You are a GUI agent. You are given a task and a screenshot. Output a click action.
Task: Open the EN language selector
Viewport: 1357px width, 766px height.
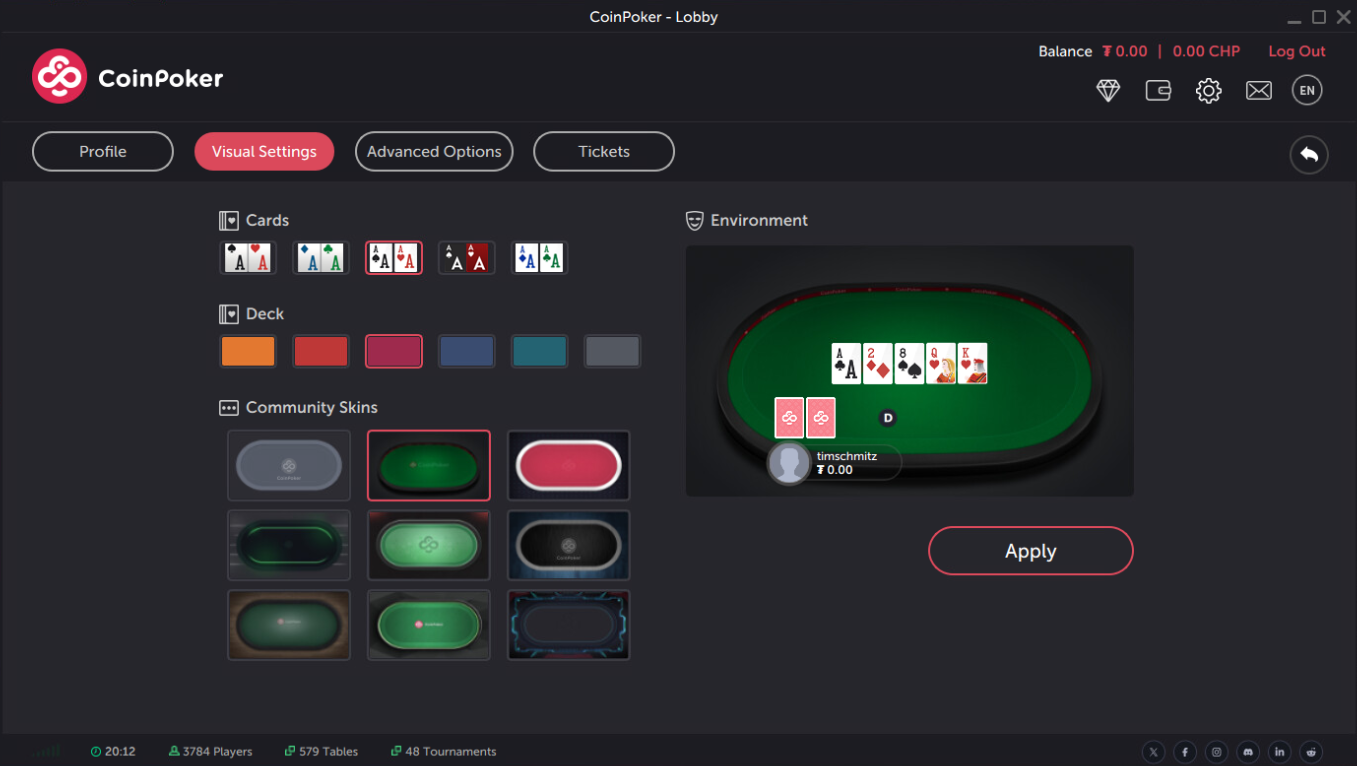coord(1307,91)
